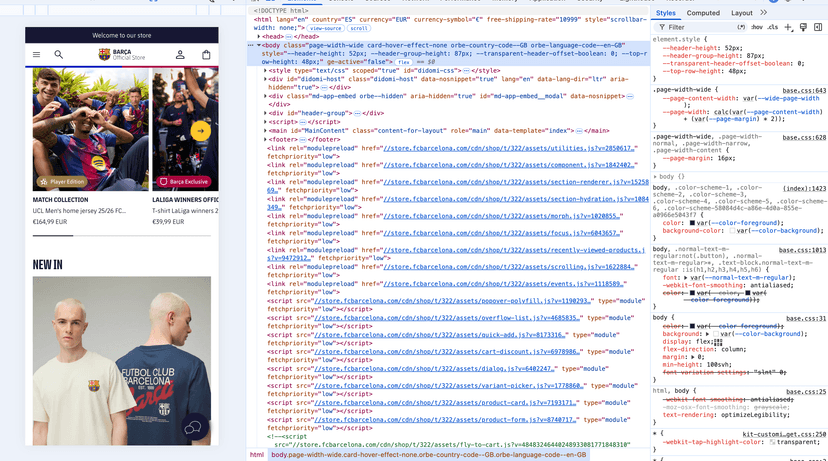
Task: Click the ellipsis badge inside the main tag
Action: (x=579, y=131)
